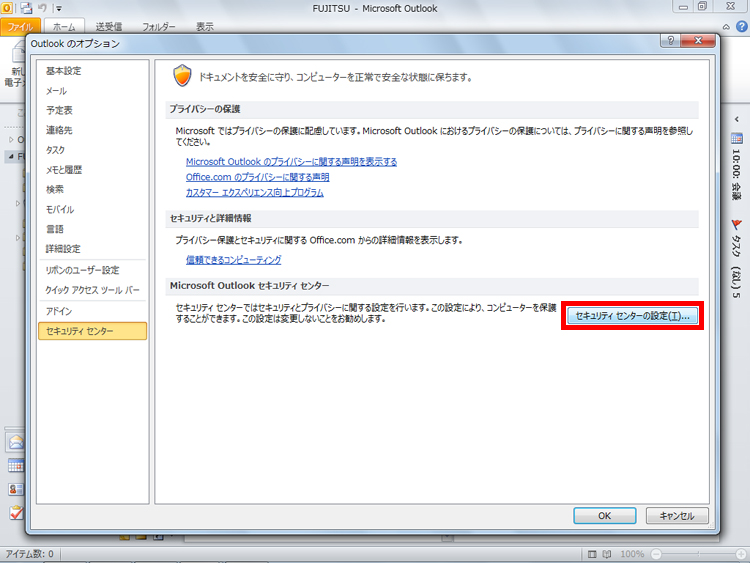Click the アイテム数: 0 status bar text
This screenshot has height=563, width=750.
(x=30, y=554)
